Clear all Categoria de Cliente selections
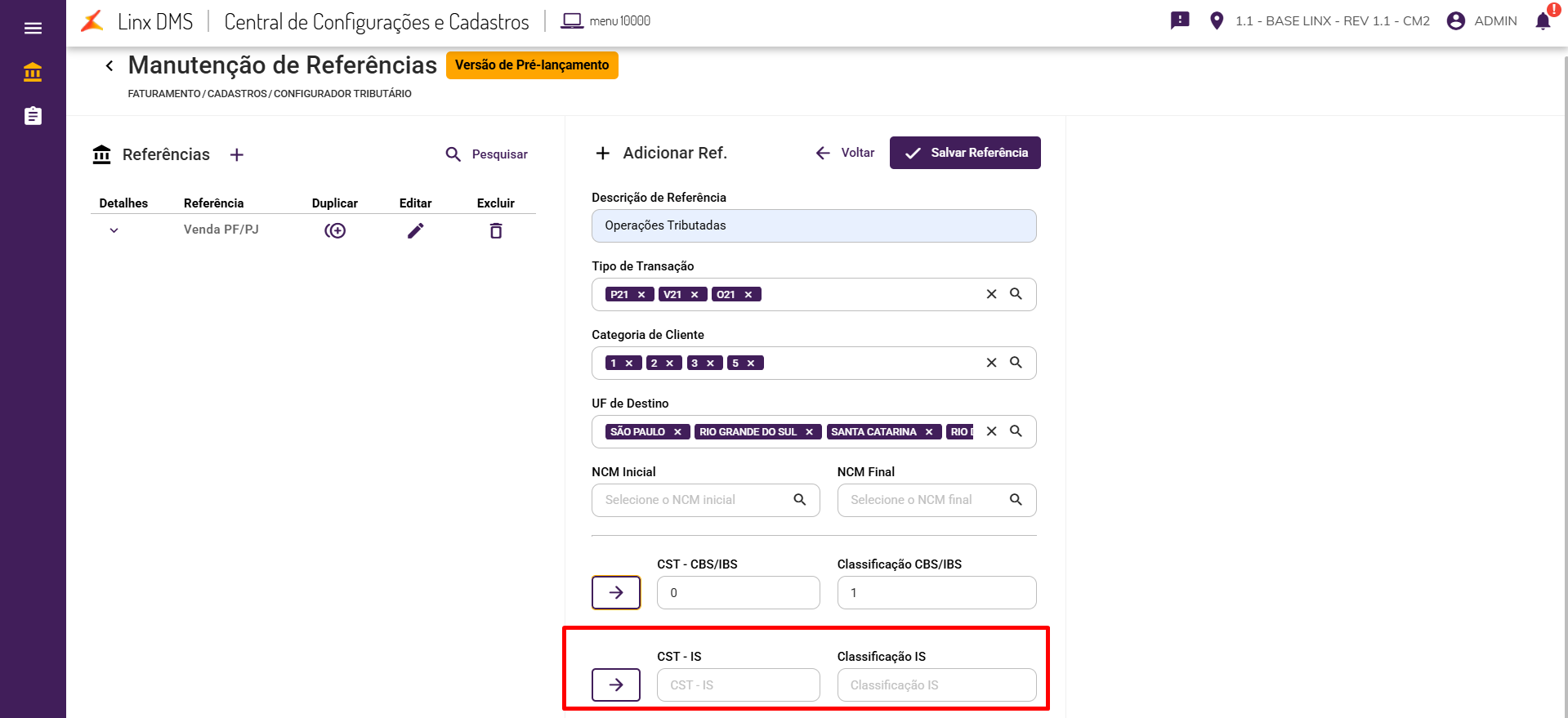The width and height of the screenshot is (1568, 718). pyautogui.click(x=991, y=363)
